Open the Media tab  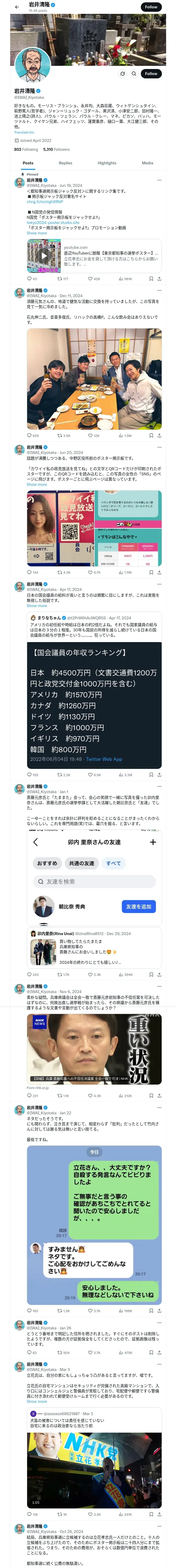pyautogui.click(x=148, y=163)
